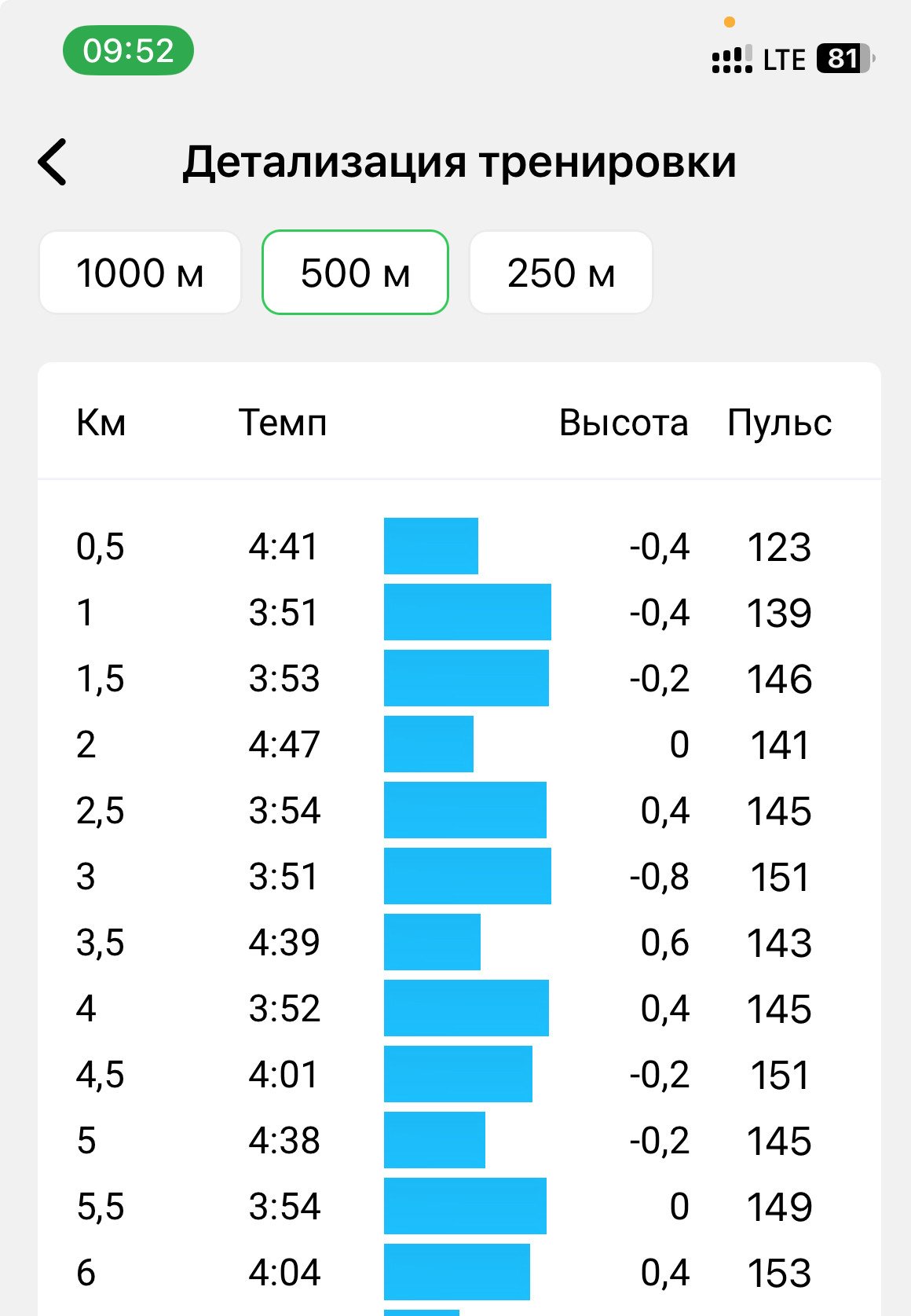911x1316 pixels.
Task: Tap the Темп column header
Action: pos(283,423)
